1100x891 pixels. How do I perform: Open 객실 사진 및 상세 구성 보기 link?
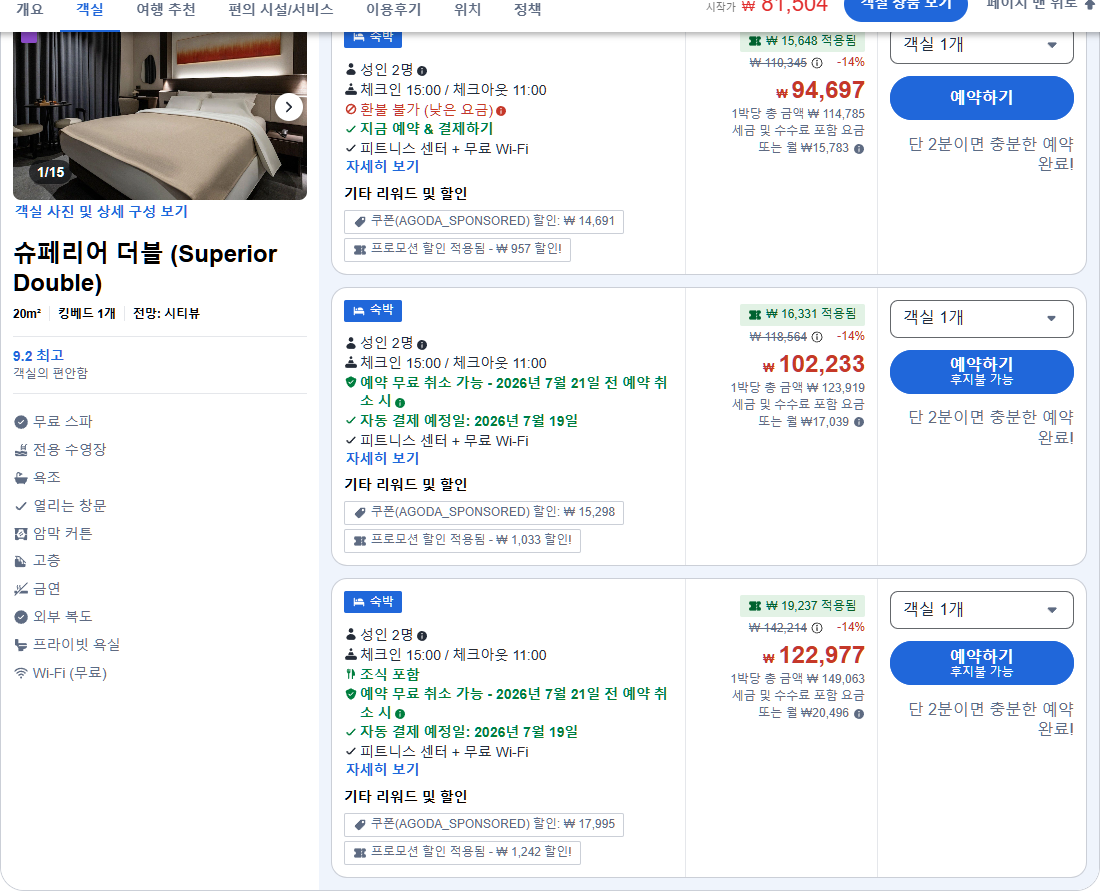coord(101,211)
